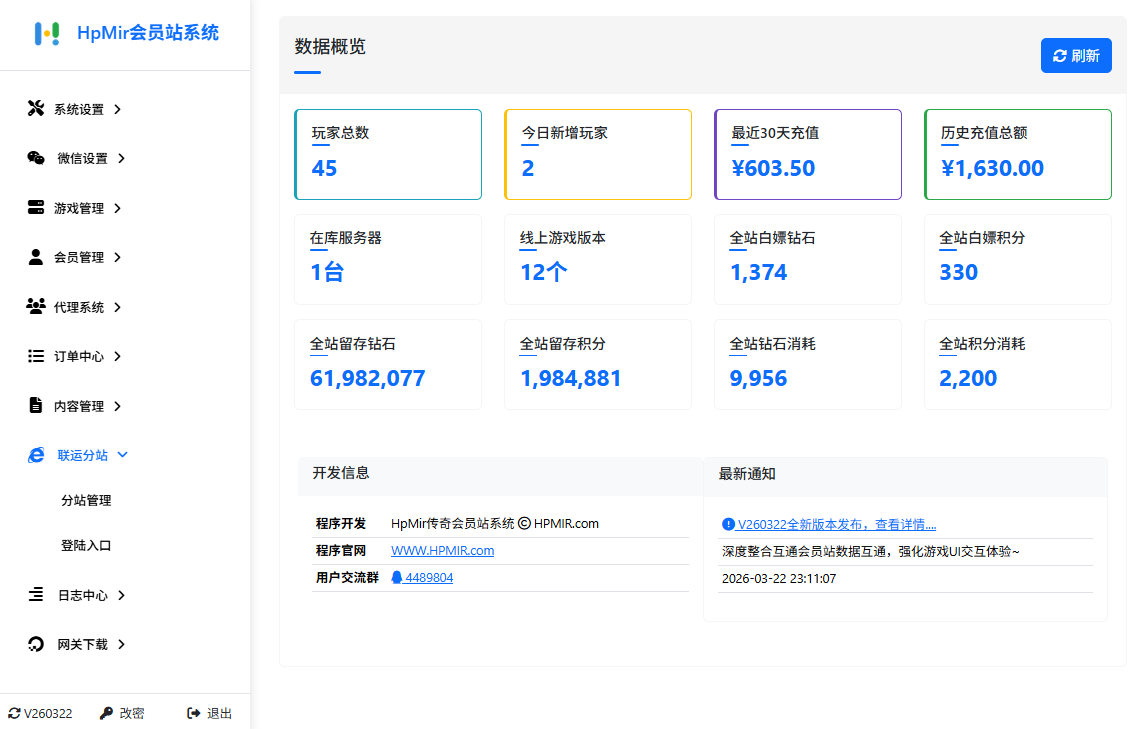Collapse the 联运分站 menu chevron
This screenshot has height=729, width=1140.
[123, 455]
